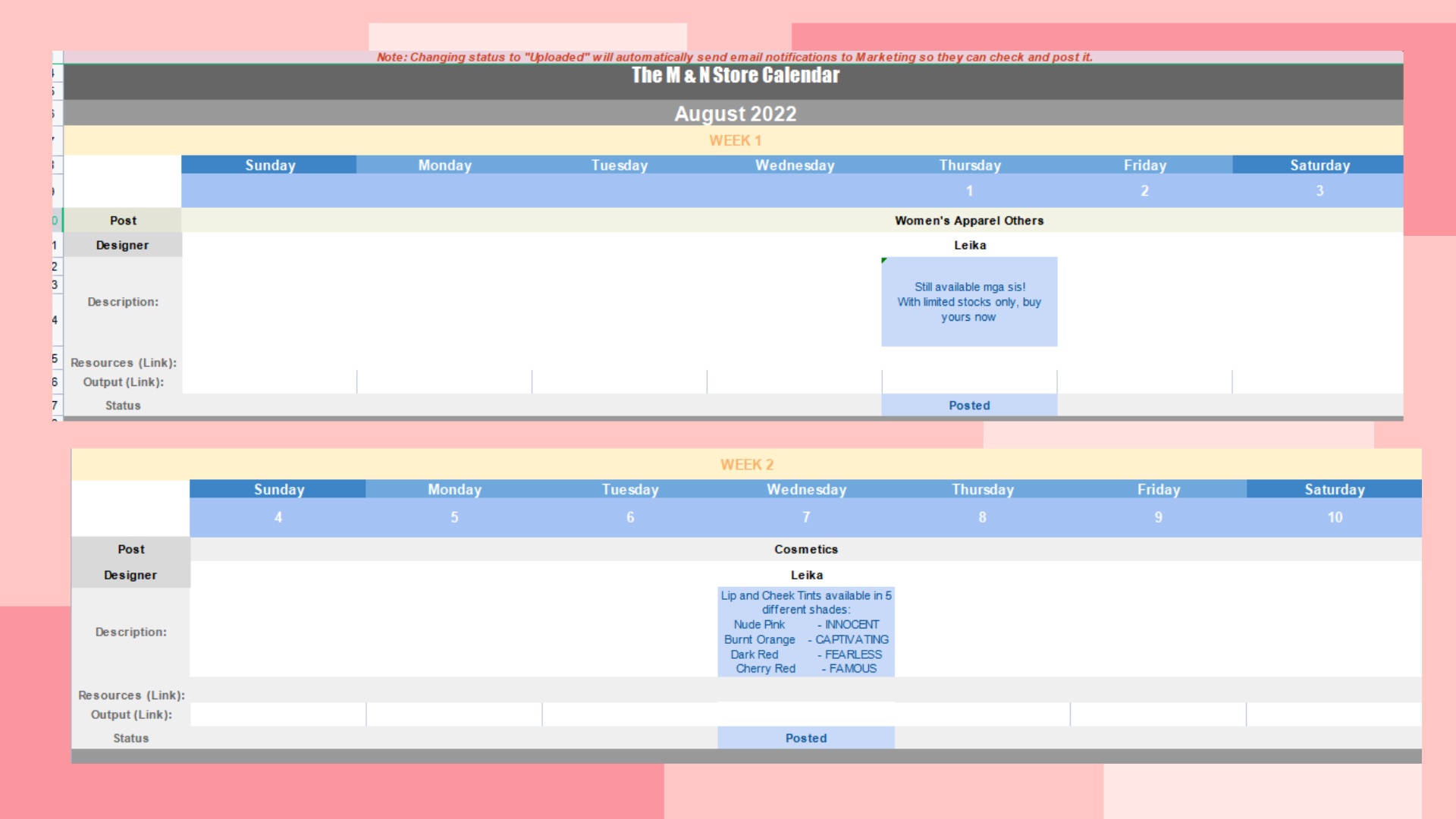Click the Week 1 description note cell
Screen dimensions: 1456x819
tap(969, 302)
